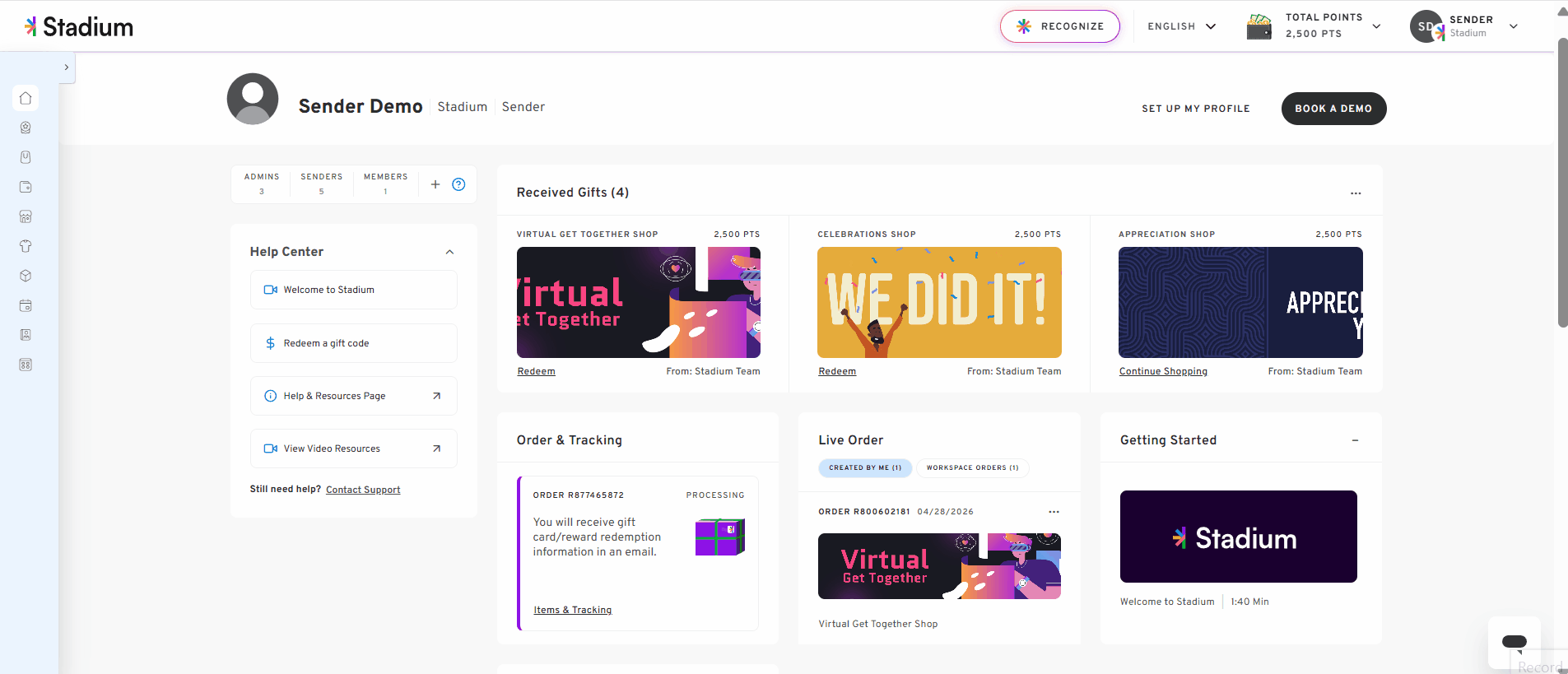Click the Recognize button

[x=1060, y=26]
